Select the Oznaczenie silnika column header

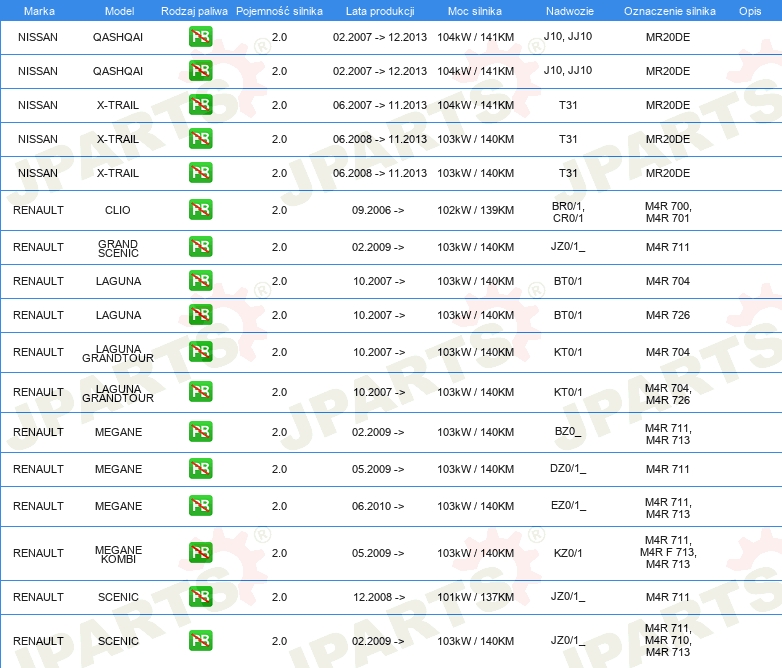pos(670,11)
